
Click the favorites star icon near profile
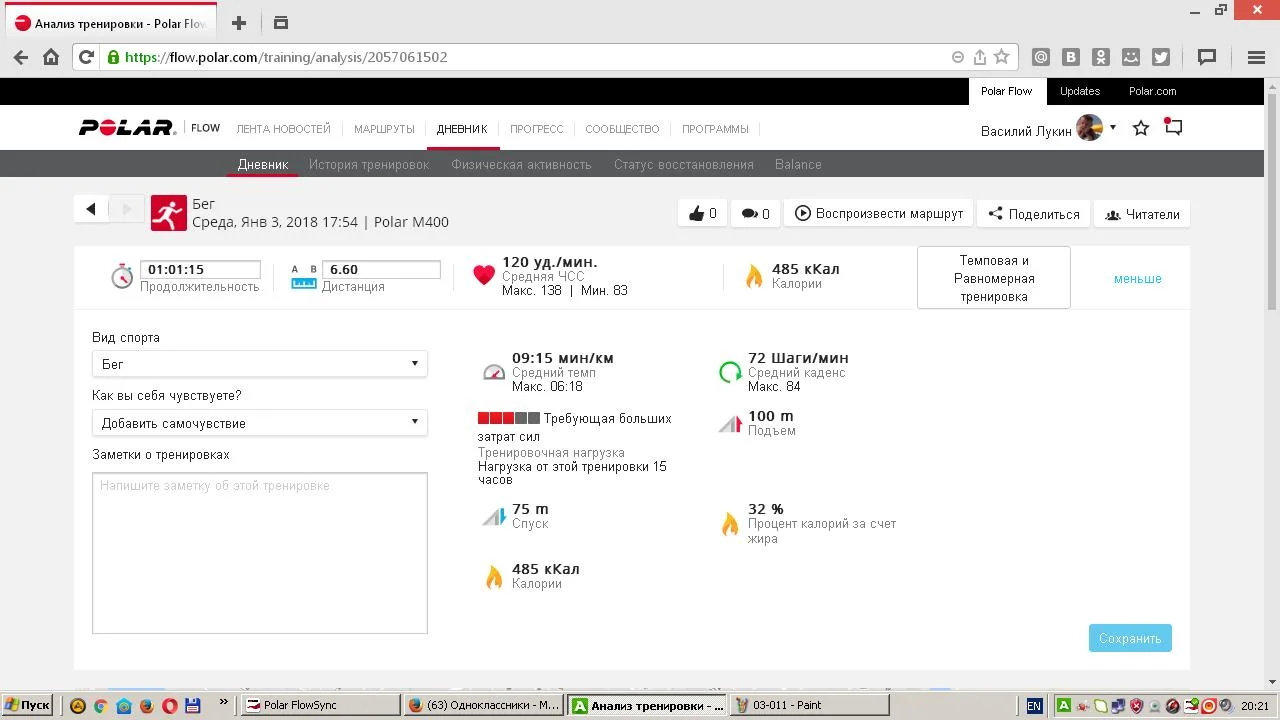pyautogui.click(x=1141, y=128)
